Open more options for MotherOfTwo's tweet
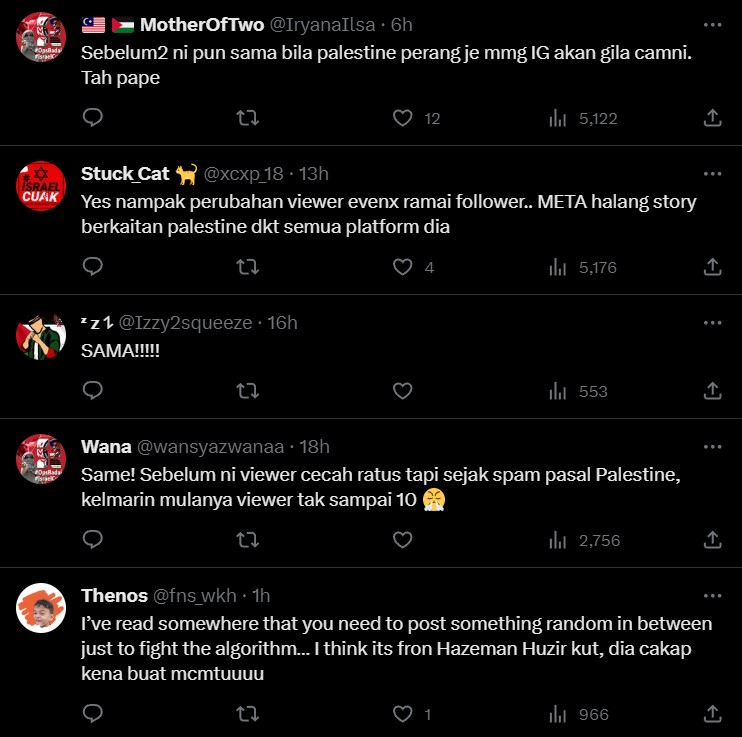This screenshot has width=742, height=737. pos(712,24)
